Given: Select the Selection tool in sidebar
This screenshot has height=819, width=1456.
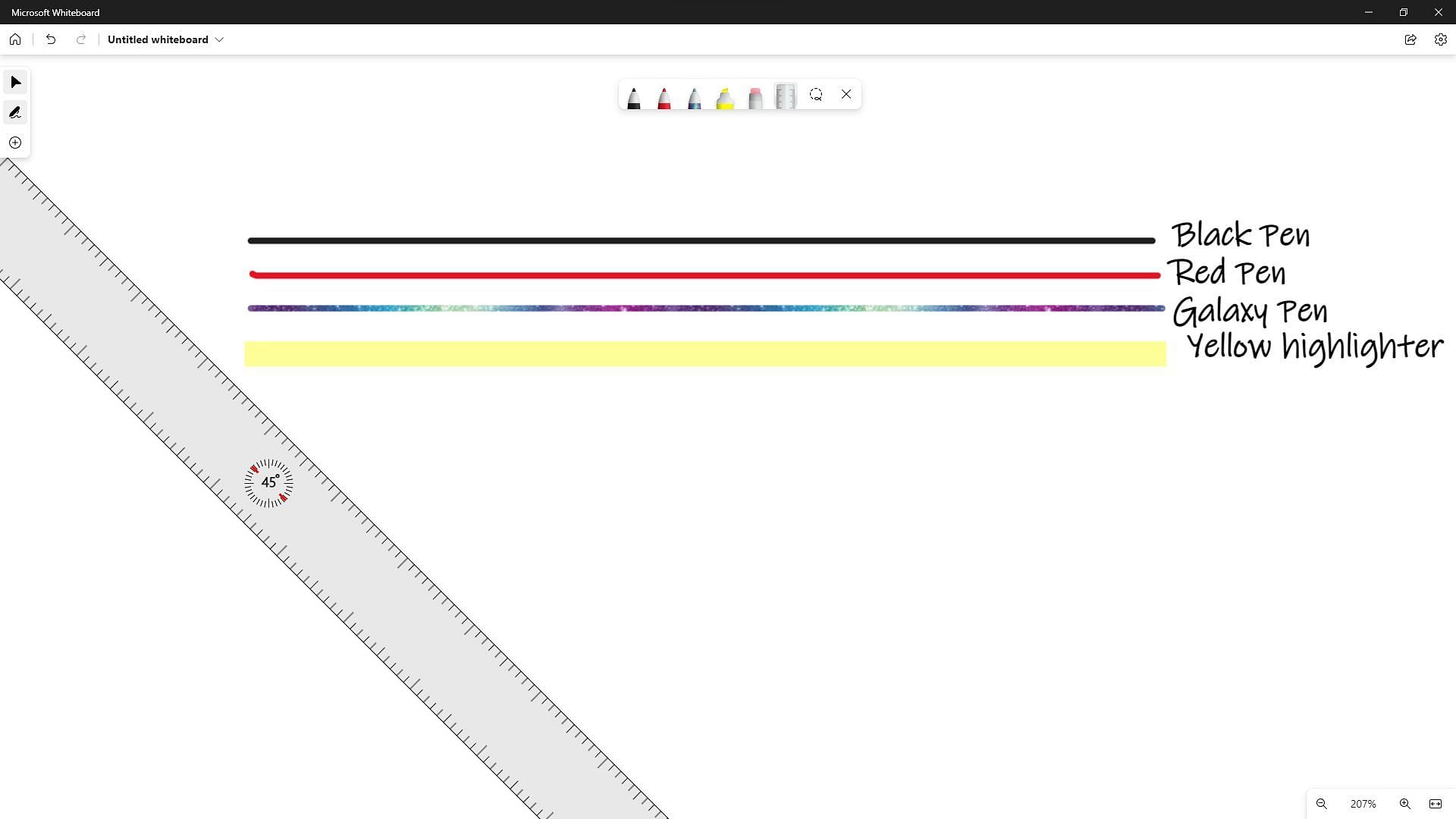Looking at the screenshot, I should tap(15, 82).
